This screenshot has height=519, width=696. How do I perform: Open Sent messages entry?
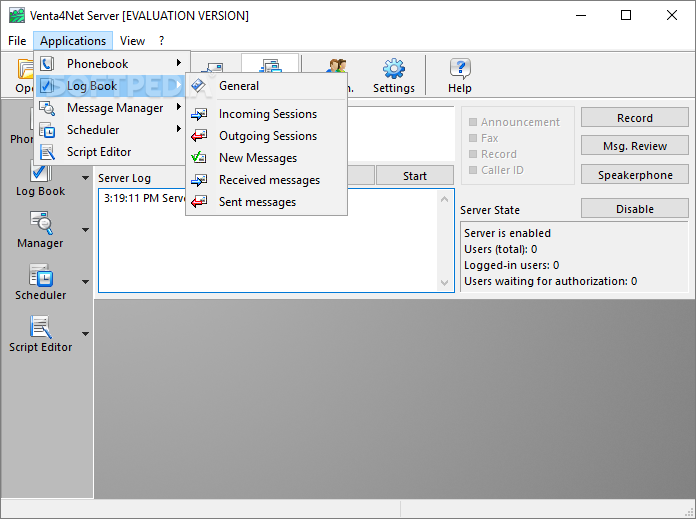click(x=266, y=202)
